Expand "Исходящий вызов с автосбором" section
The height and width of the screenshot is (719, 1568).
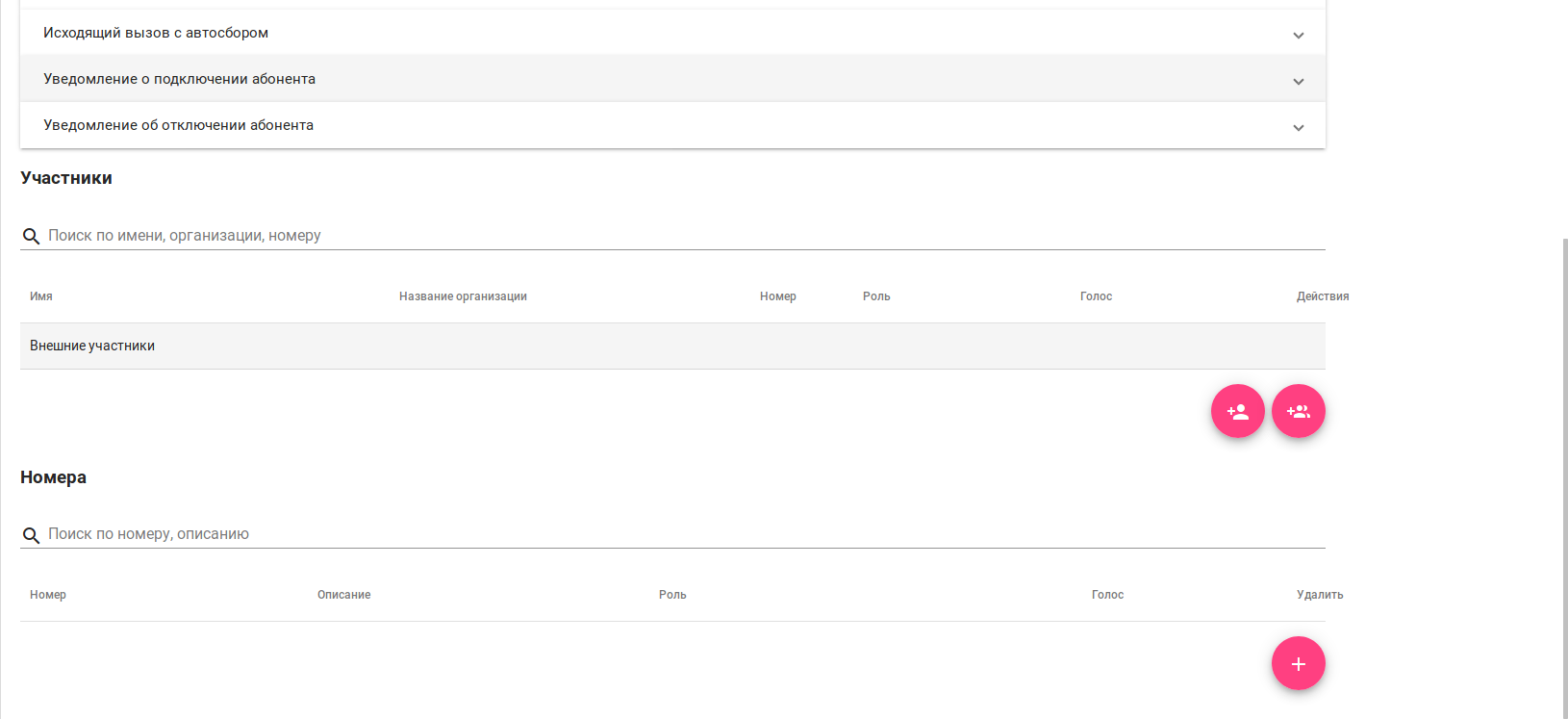point(1298,35)
